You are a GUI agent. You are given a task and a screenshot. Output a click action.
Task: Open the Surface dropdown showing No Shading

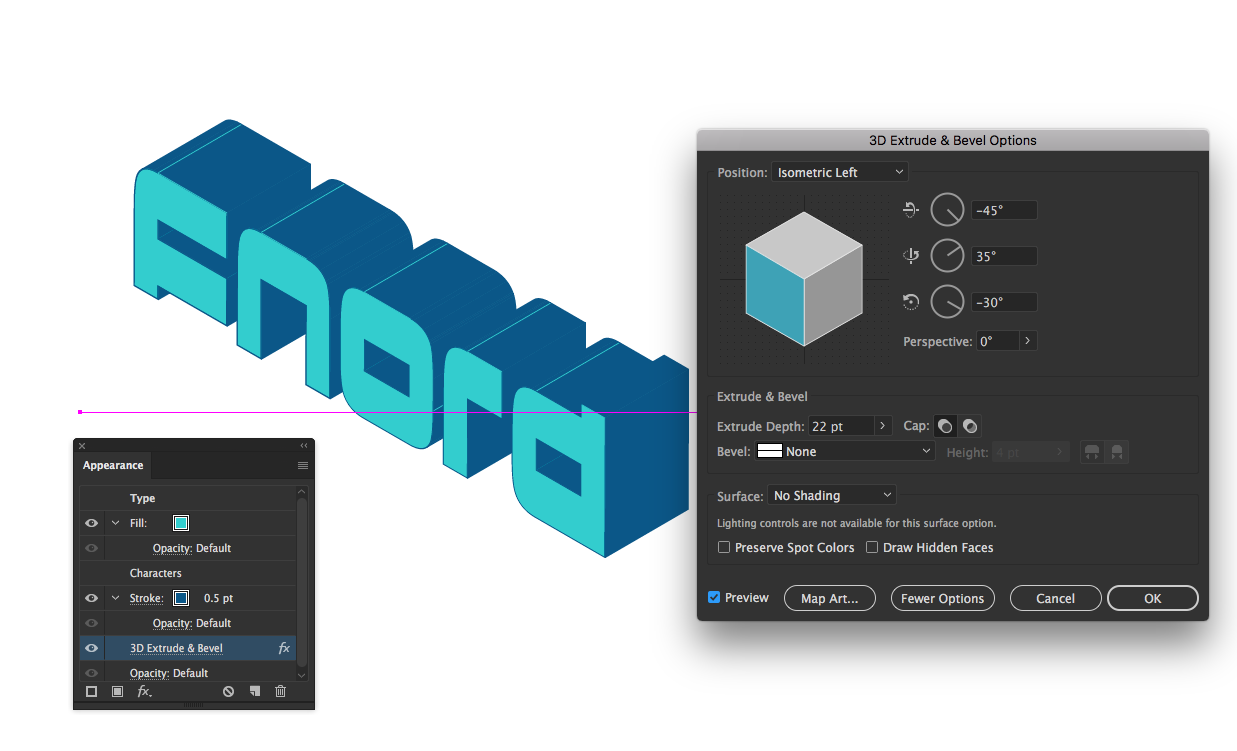pos(832,496)
